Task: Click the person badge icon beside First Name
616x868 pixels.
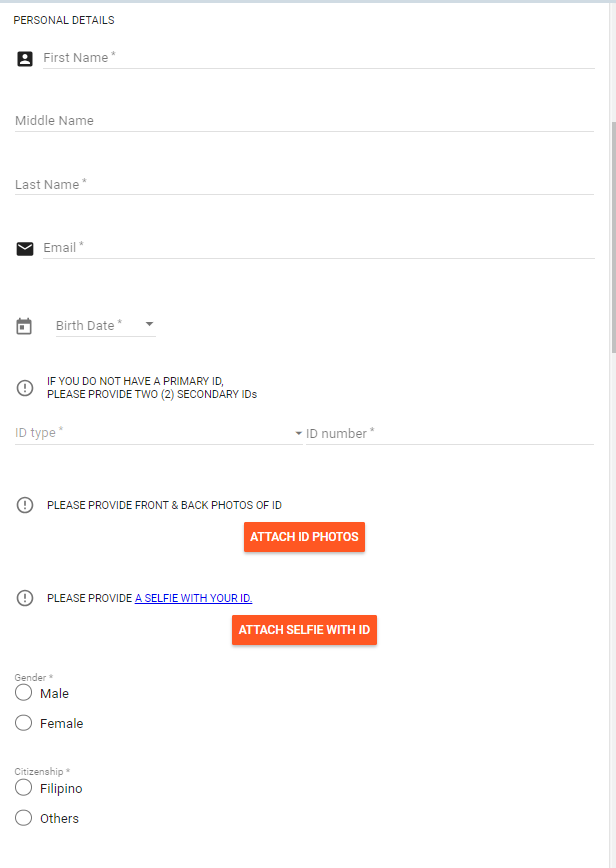Action: (25, 59)
